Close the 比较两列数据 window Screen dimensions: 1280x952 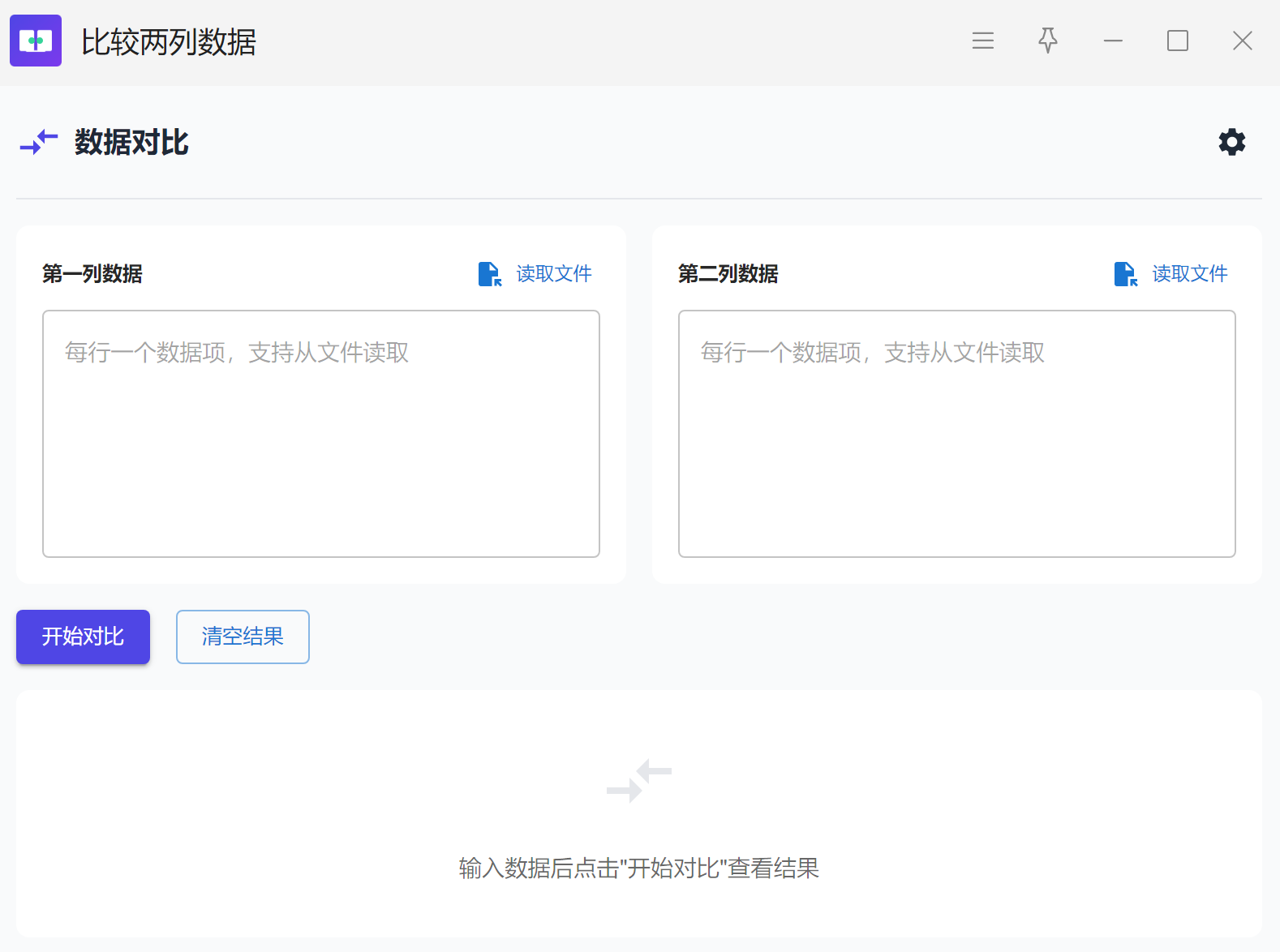(x=1242, y=41)
